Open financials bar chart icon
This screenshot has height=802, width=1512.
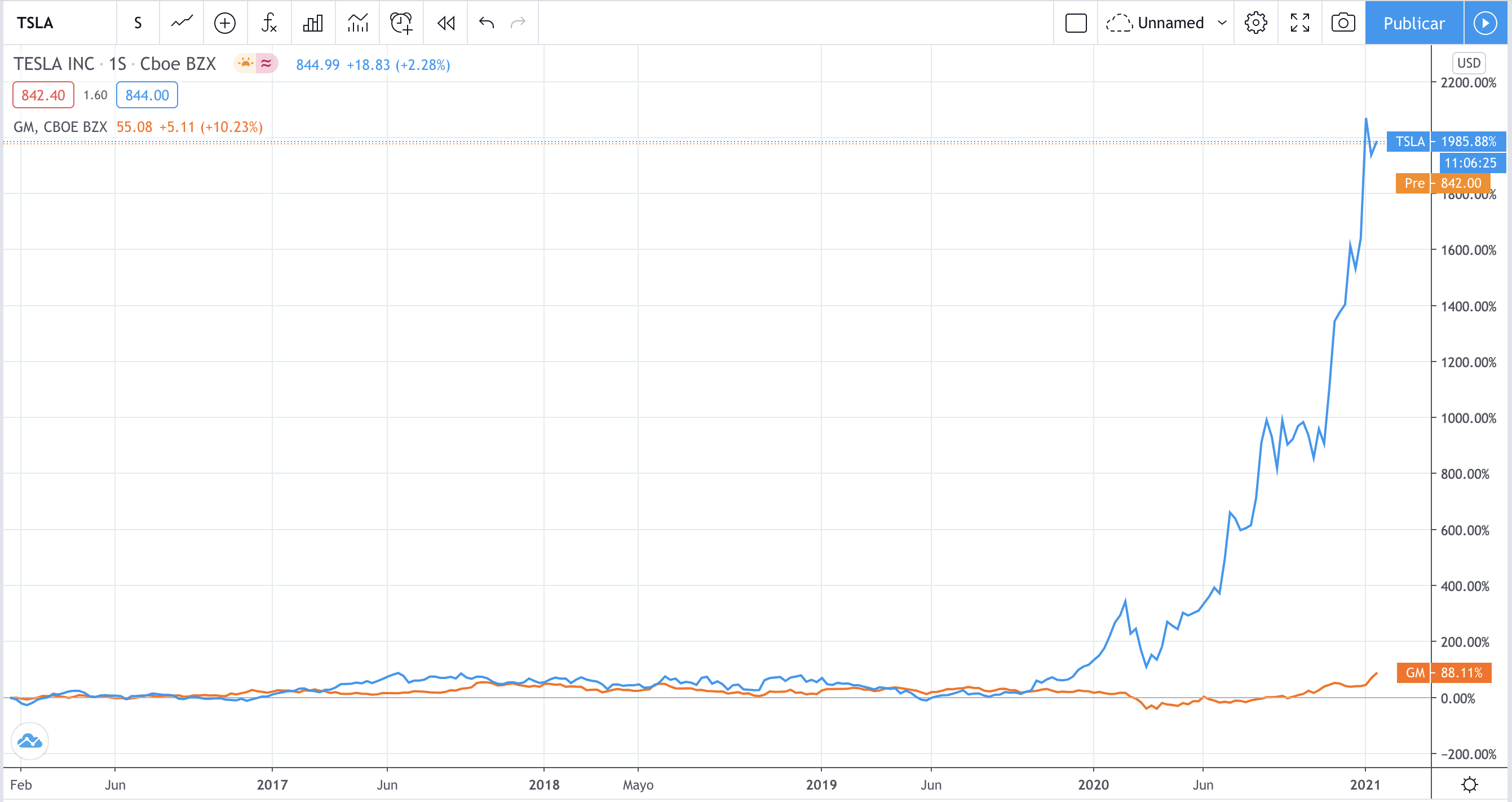coord(313,23)
